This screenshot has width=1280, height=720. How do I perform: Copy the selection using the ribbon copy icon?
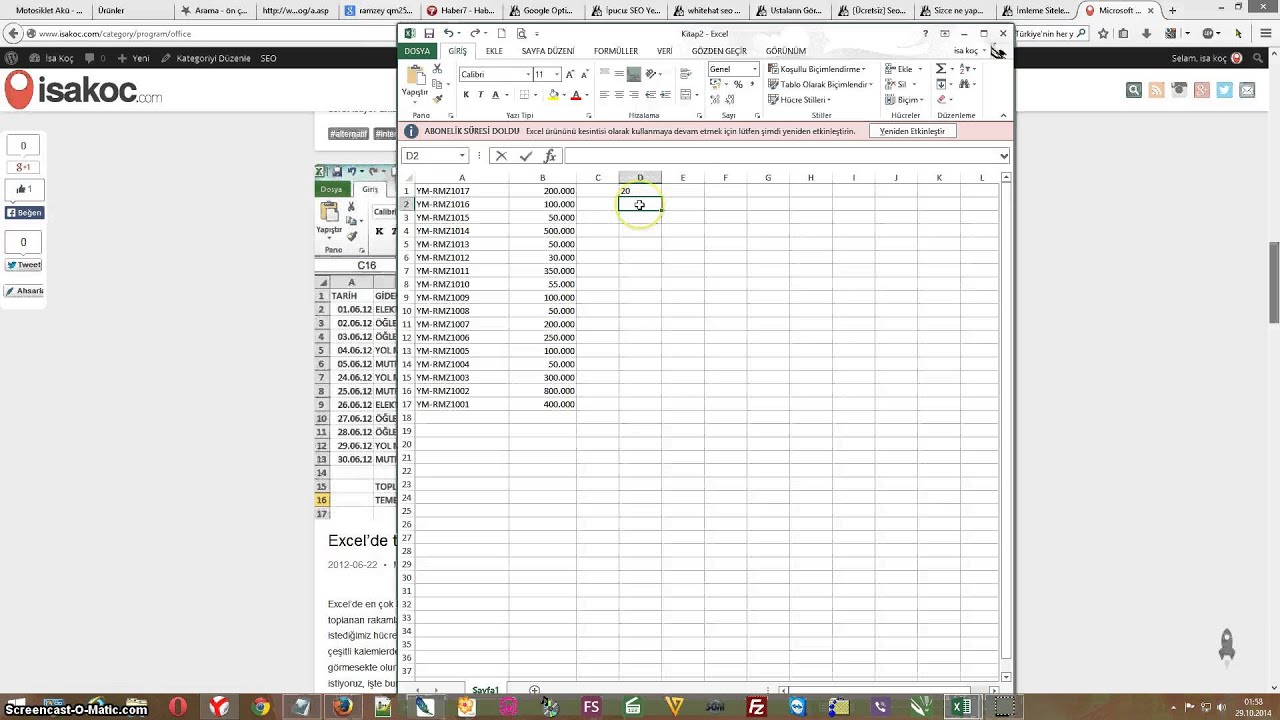(x=437, y=84)
